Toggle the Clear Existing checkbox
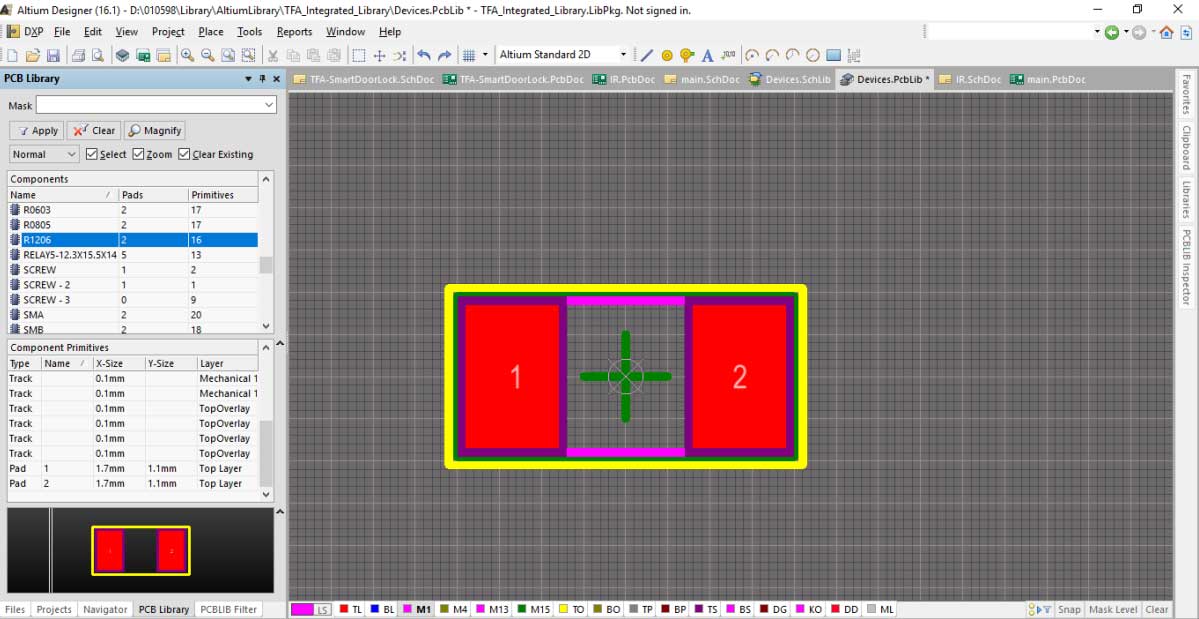Screen dimensions: 1199x619 click(184, 154)
